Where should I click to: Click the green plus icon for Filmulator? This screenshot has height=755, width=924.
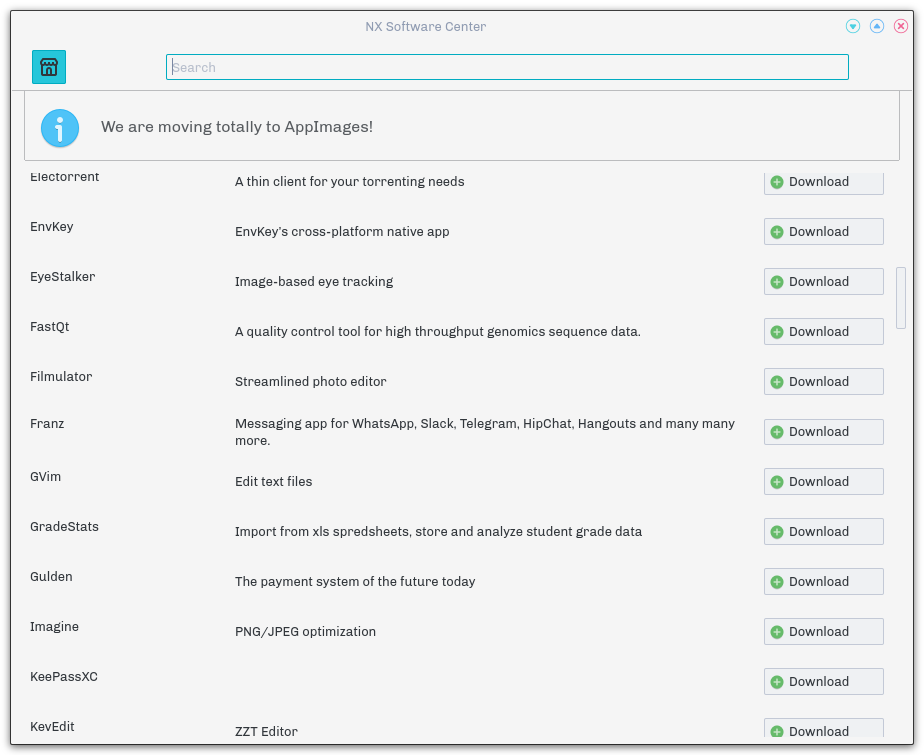click(777, 382)
